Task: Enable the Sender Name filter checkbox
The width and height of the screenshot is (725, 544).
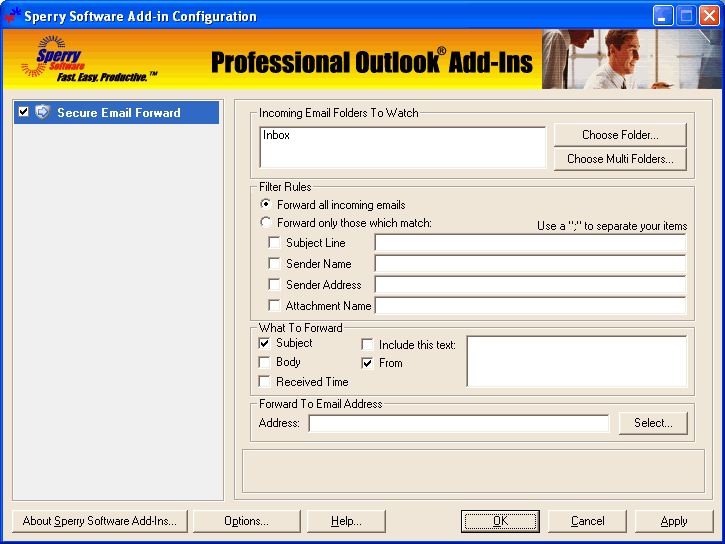Action: [x=274, y=263]
